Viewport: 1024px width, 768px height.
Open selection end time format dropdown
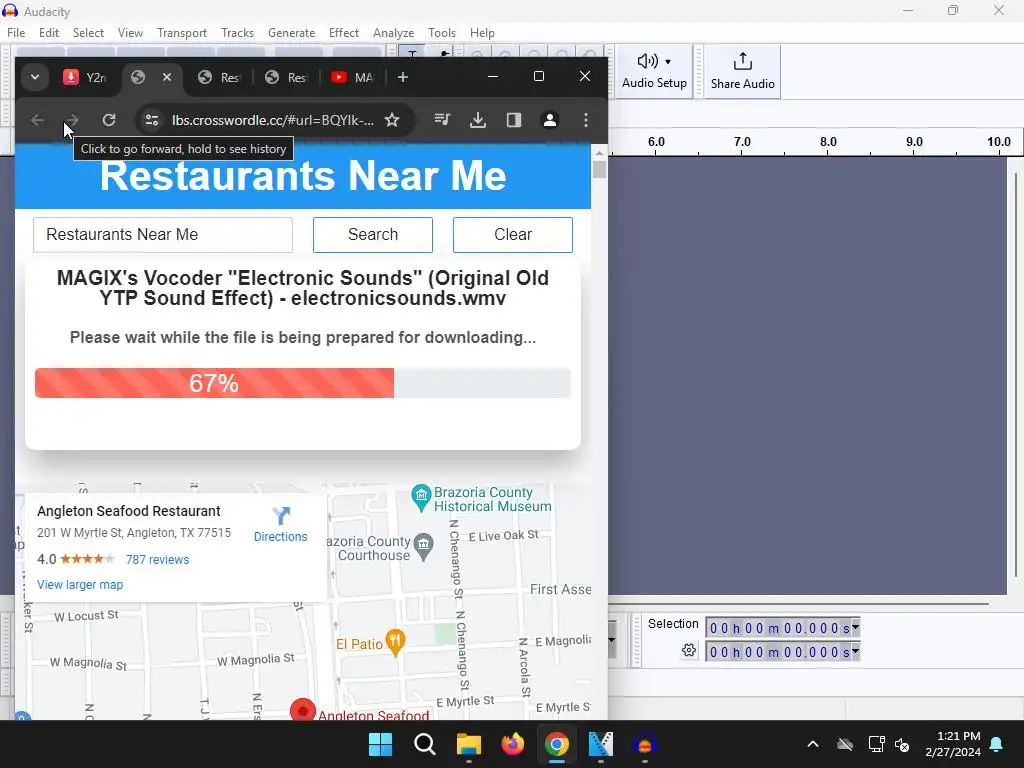[856, 652]
